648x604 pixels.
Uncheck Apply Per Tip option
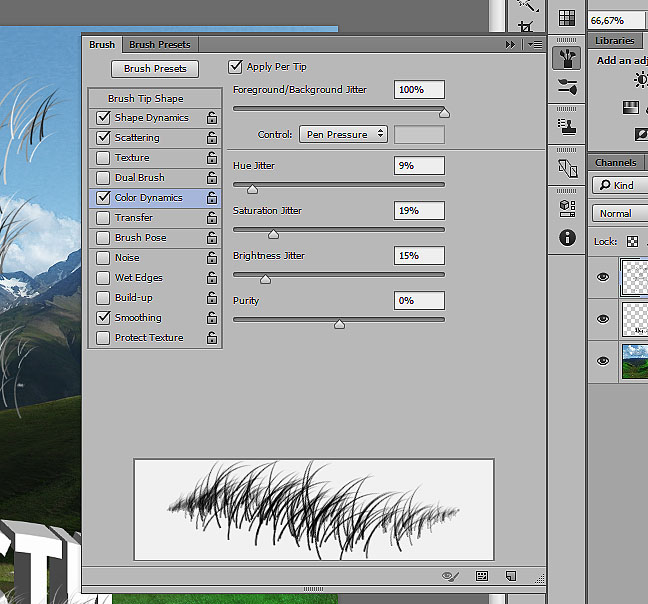(236, 67)
